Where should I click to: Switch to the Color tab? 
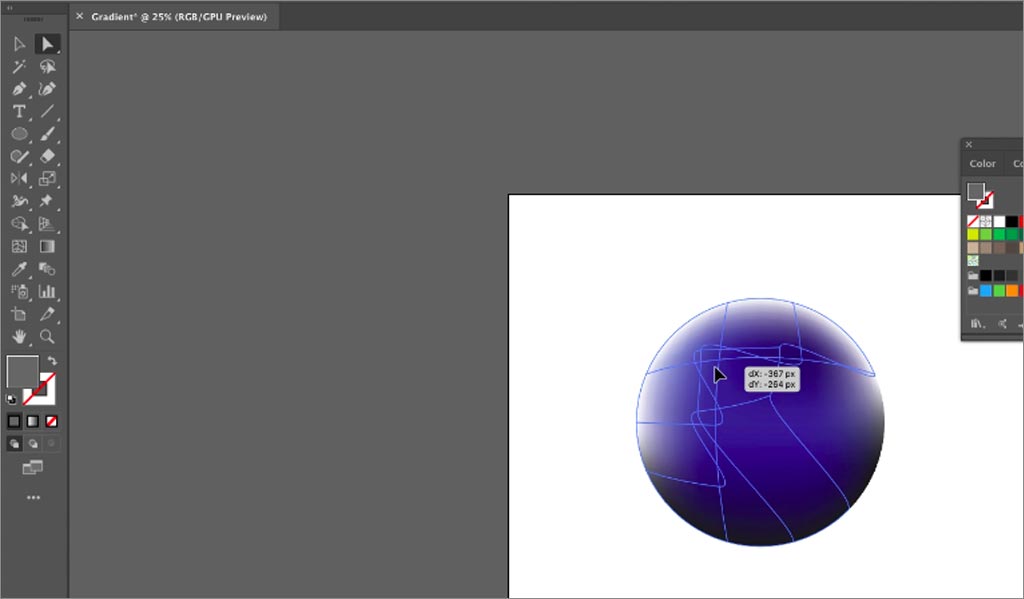(x=981, y=163)
